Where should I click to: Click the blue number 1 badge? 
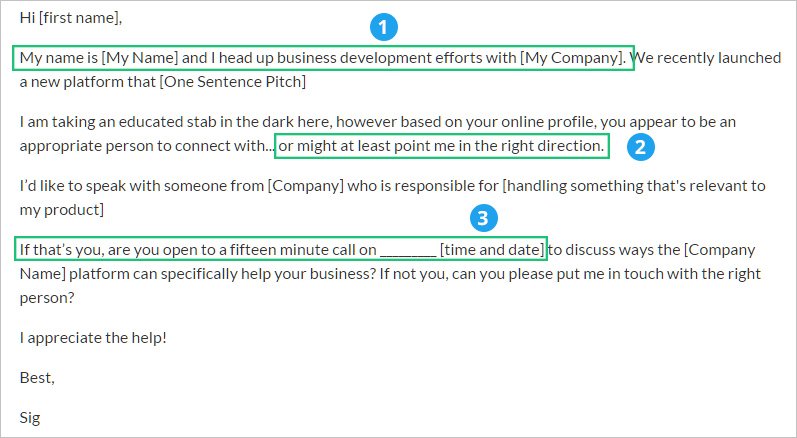coord(383,27)
